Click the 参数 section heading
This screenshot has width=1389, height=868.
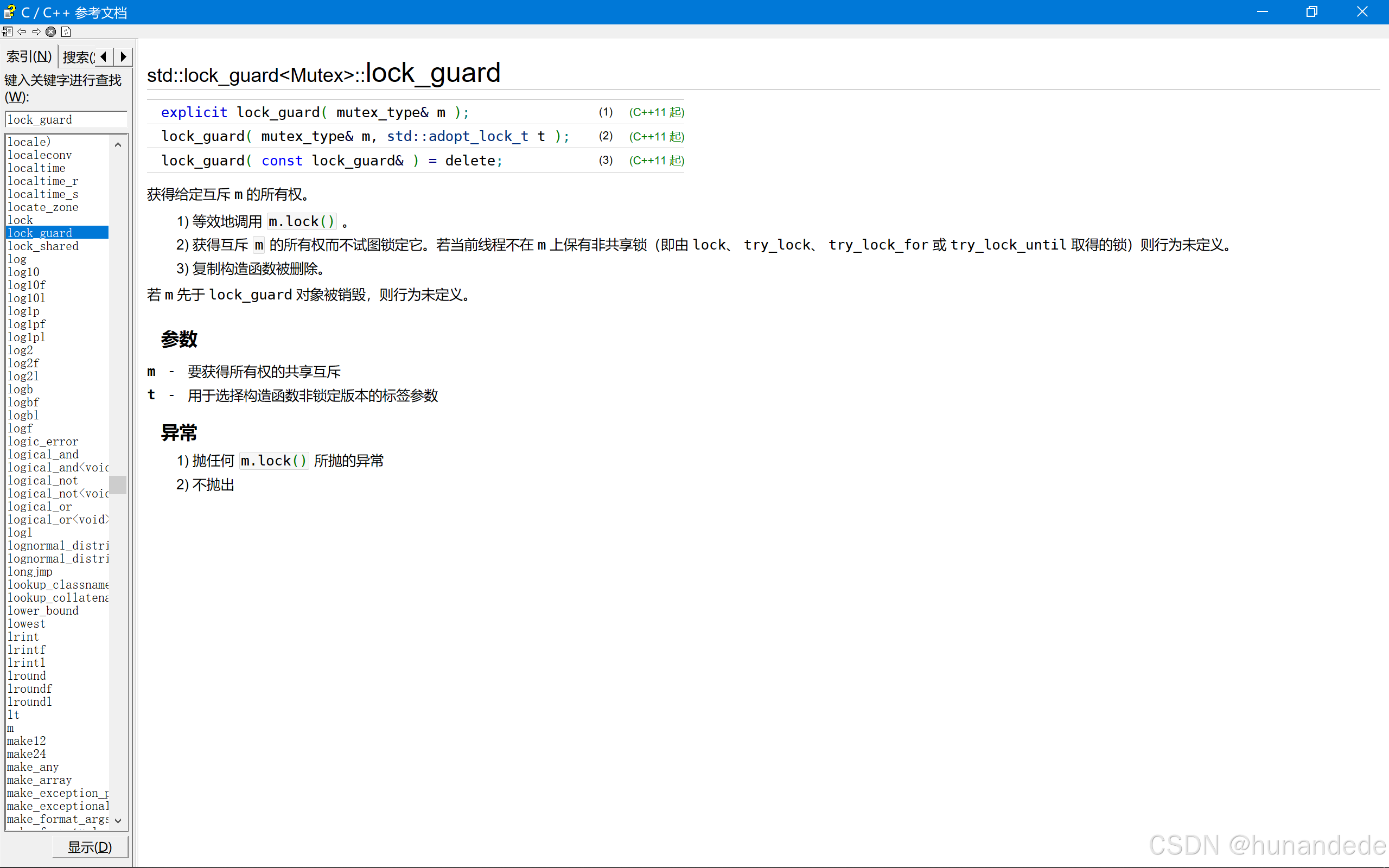pyautogui.click(x=179, y=339)
